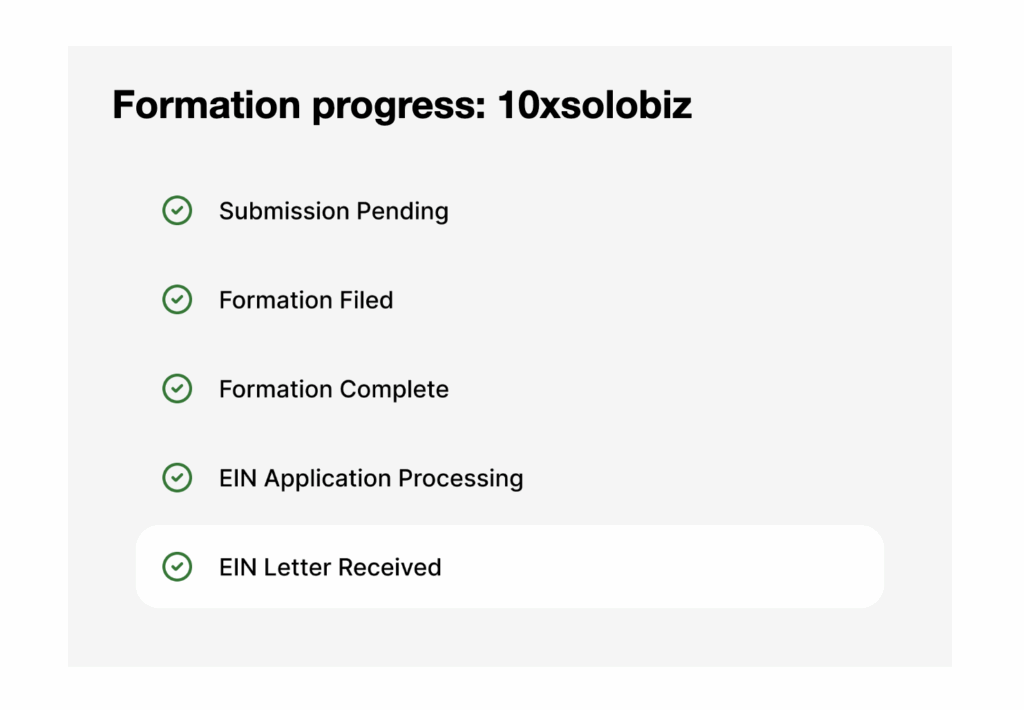Click the Submission Pending green checkmark icon
The height and width of the screenshot is (710, 1024).
[177, 211]
